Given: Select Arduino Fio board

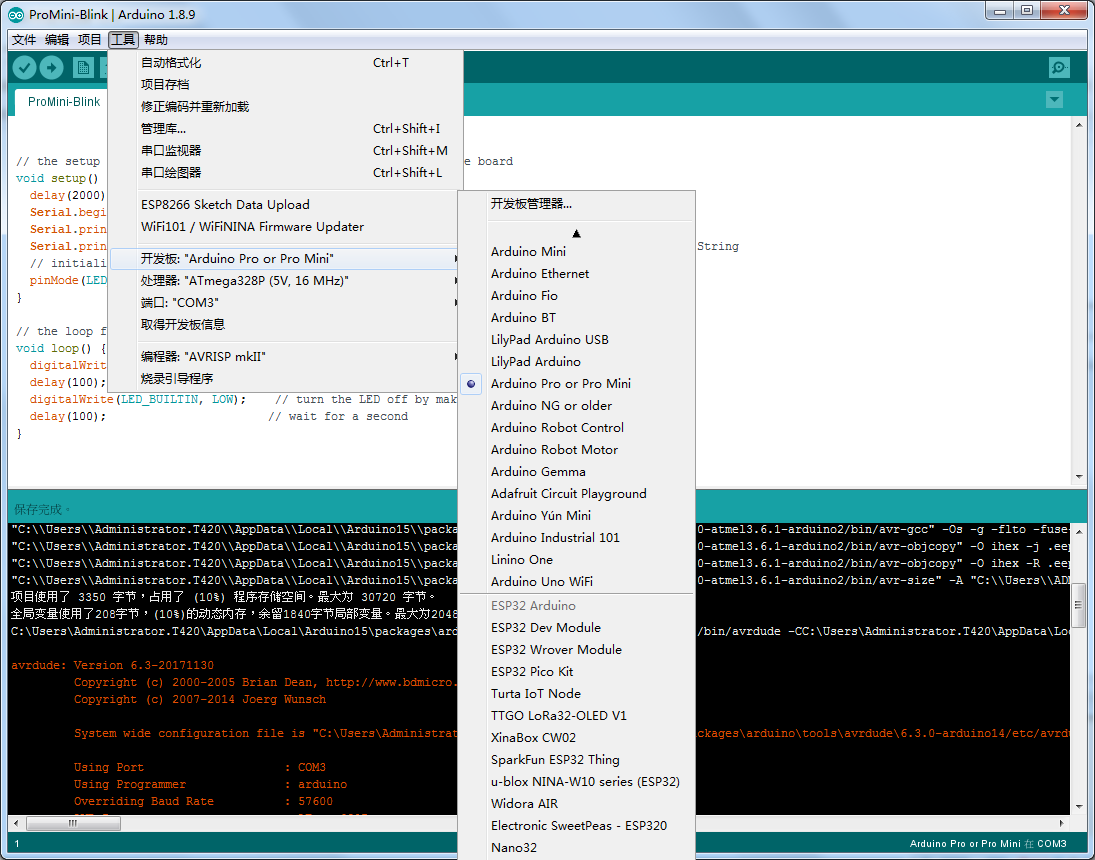Looking at the screenshot, I should click(x=577, y=296).
